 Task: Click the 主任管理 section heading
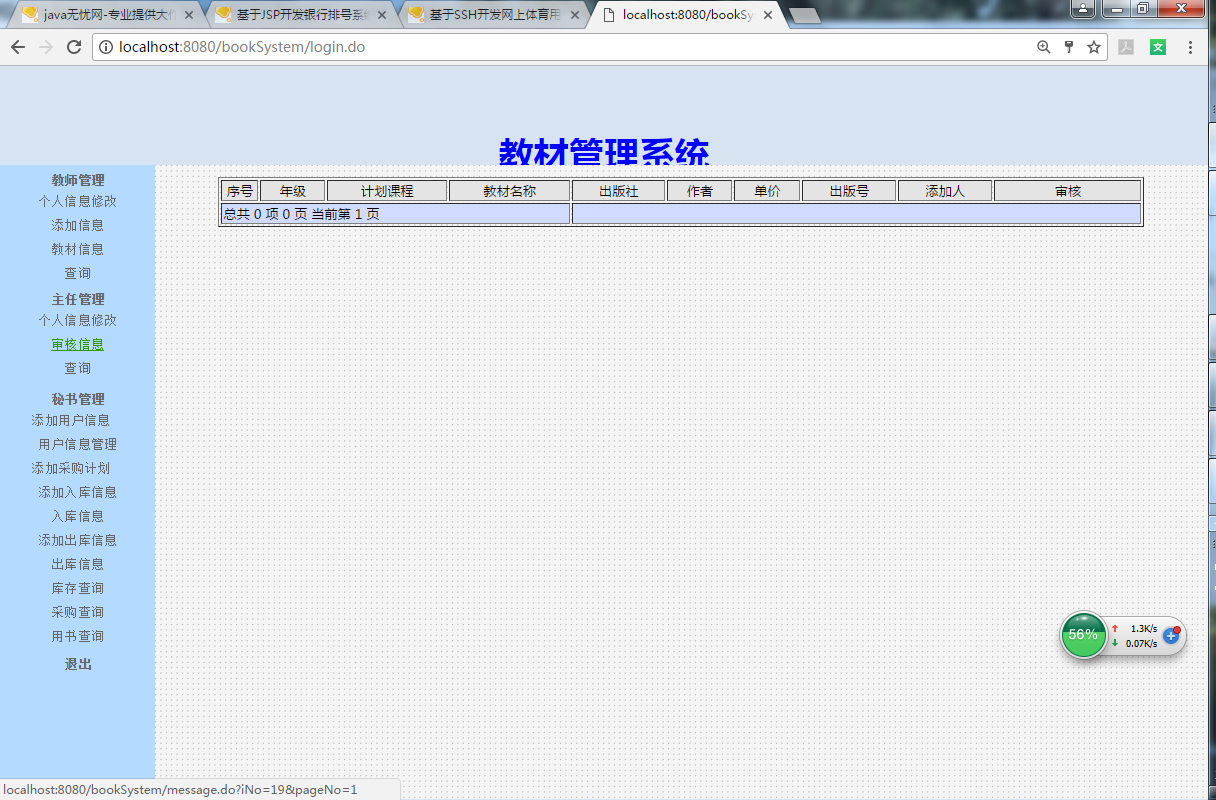pyautogui.click(x=78, y=299)
